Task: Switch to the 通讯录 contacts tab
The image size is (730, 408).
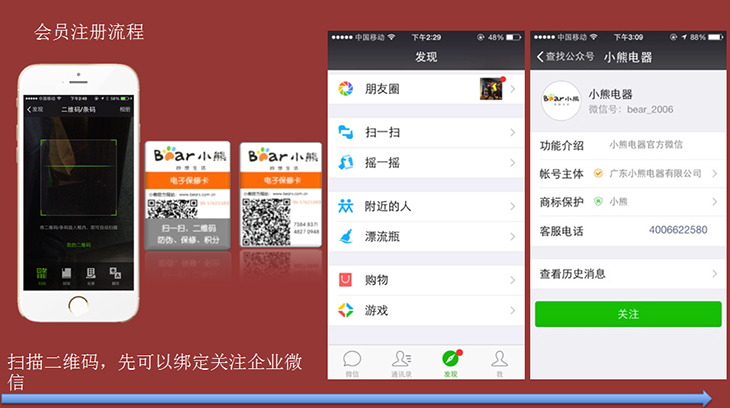Action: (401, 364)
